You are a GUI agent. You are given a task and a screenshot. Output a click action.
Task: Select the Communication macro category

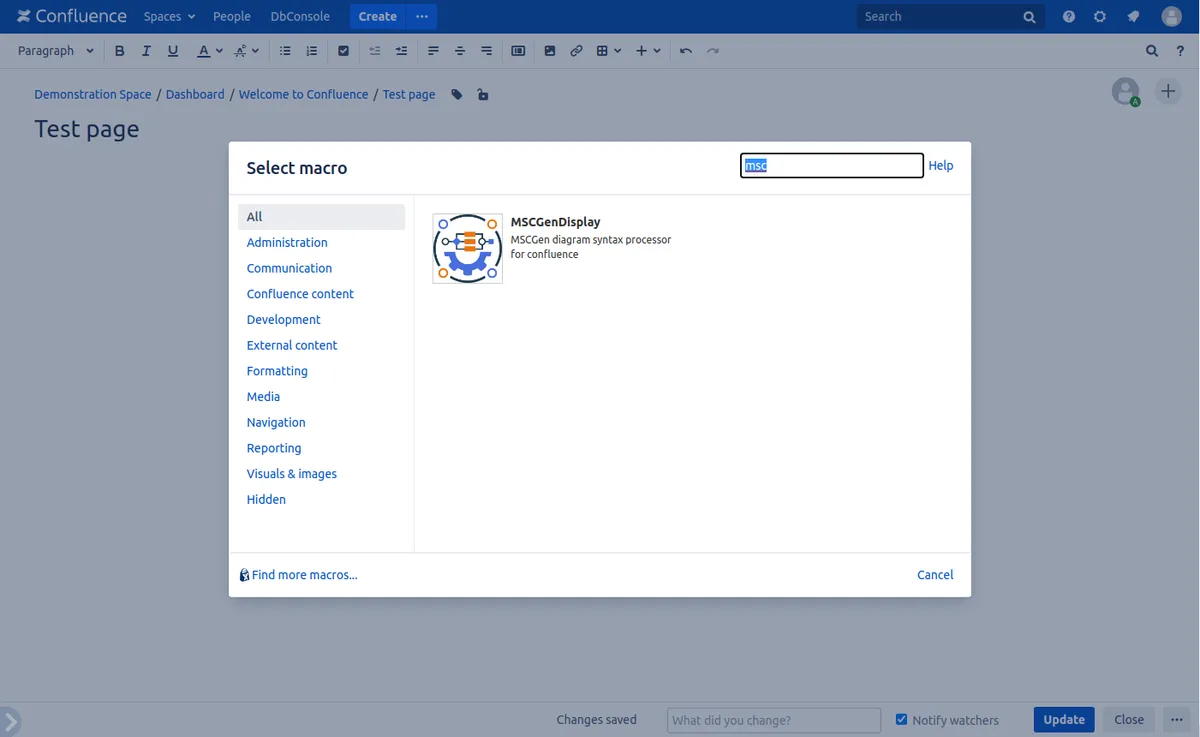tap(289, 268)
